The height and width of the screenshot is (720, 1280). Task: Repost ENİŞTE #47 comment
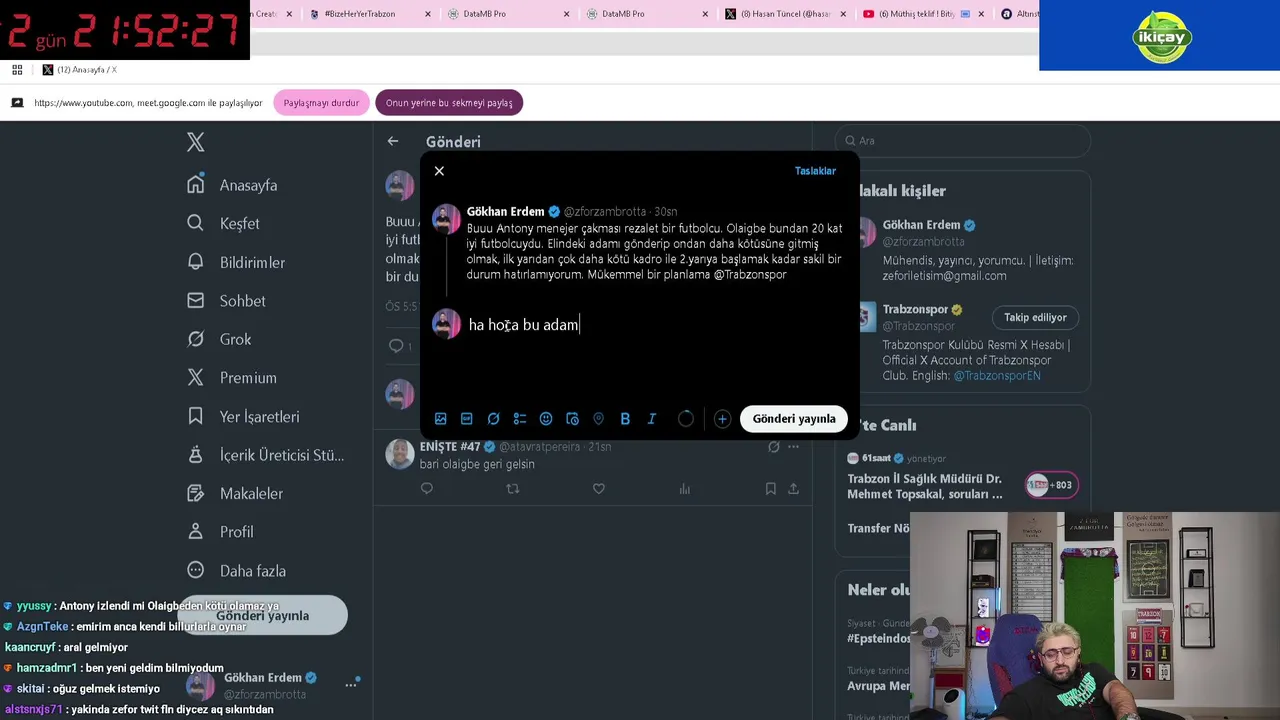coord(513,489)
